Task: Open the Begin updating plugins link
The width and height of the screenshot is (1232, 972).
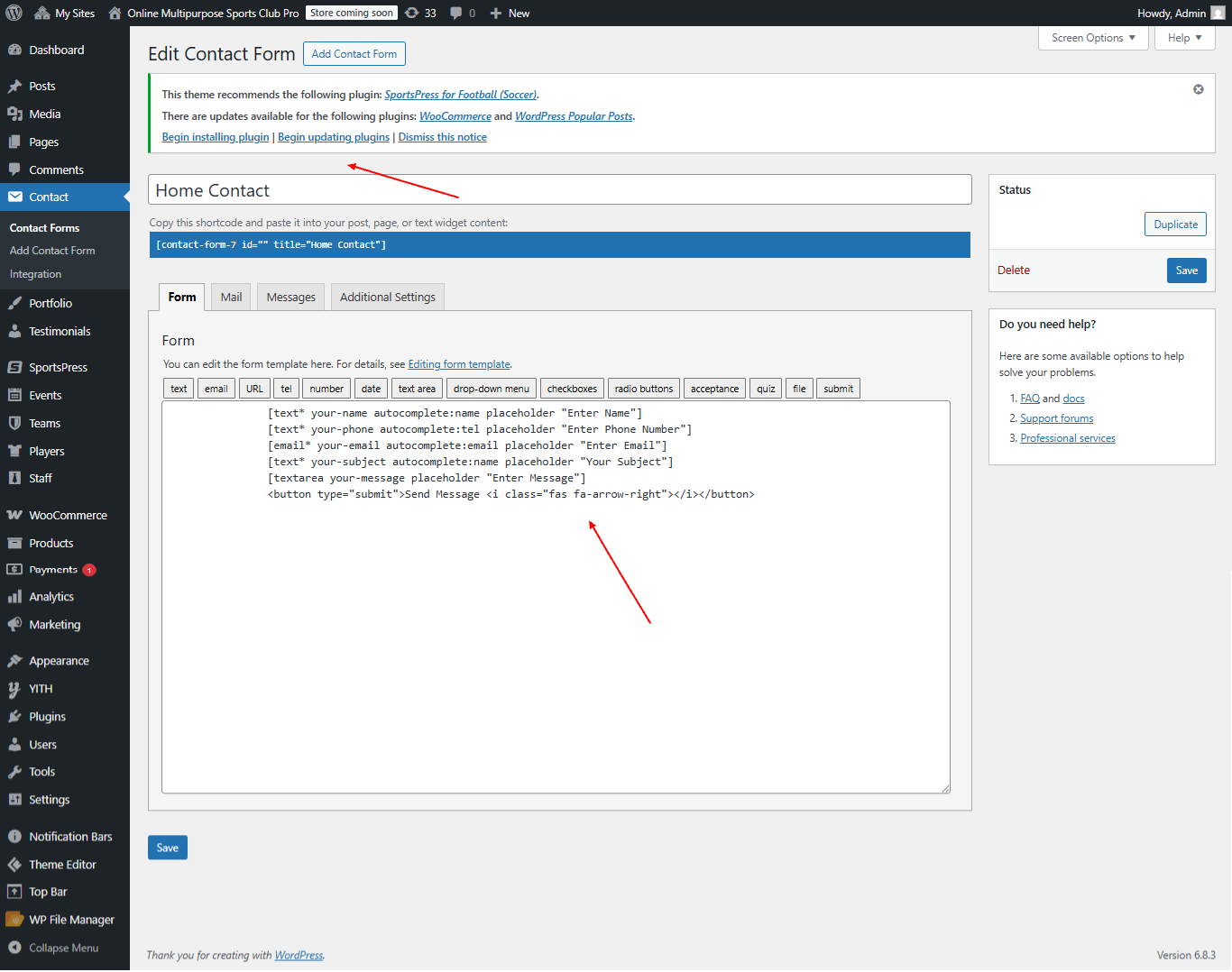Action: click(333, 136)
